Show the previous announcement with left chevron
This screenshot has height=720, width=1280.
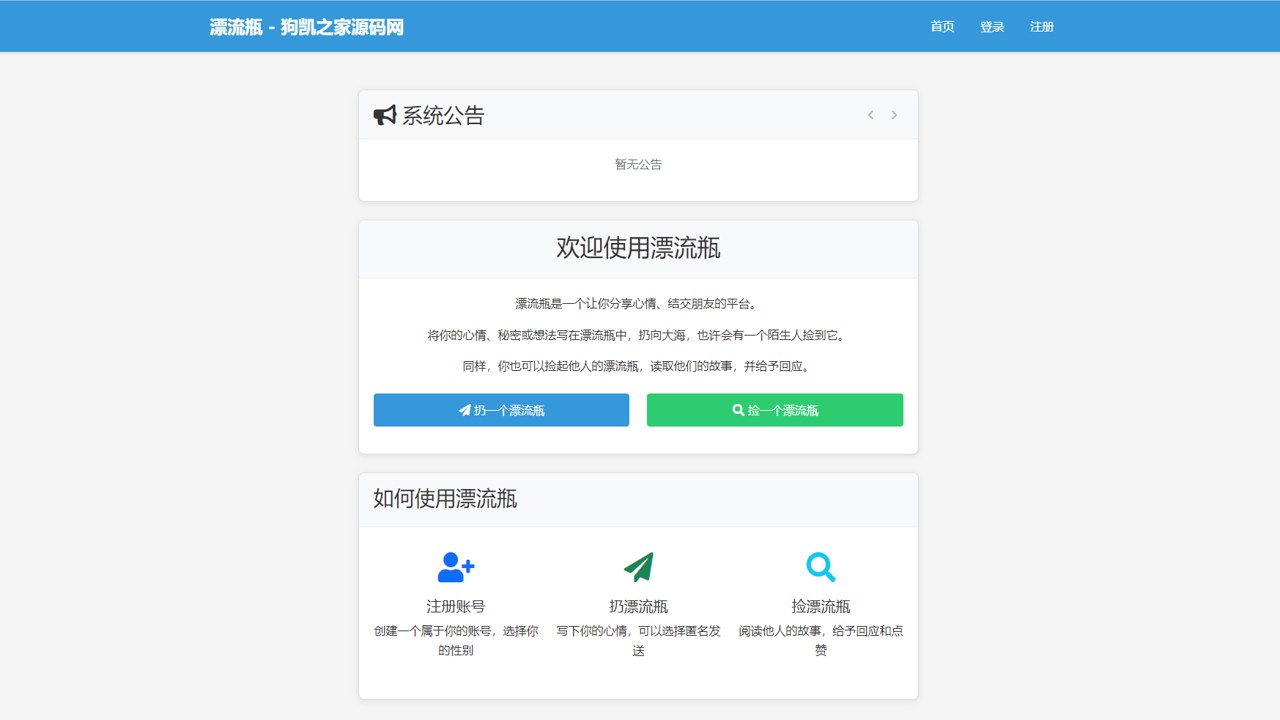click(x=870, y=115)
